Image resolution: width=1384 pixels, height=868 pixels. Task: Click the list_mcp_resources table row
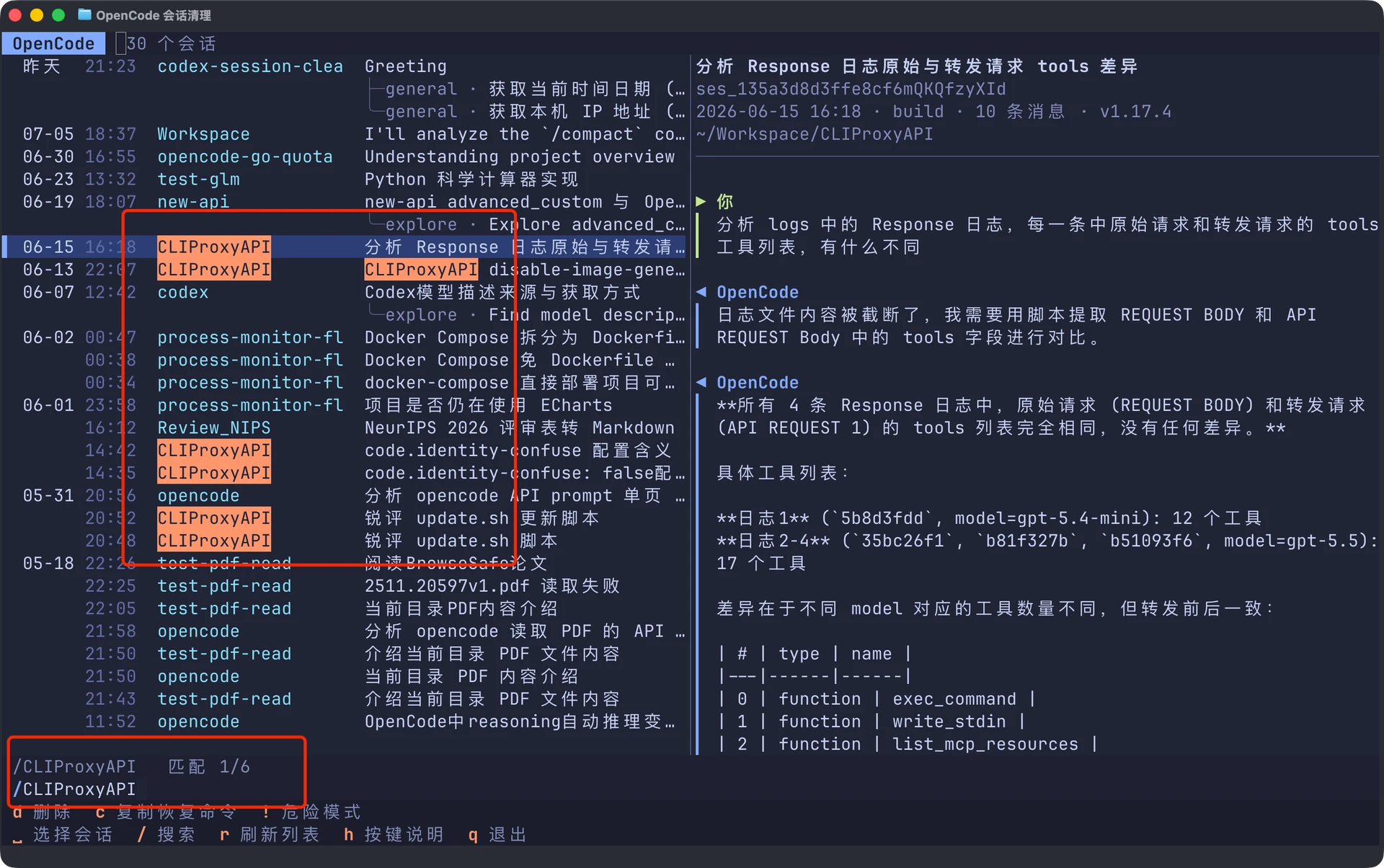coord(908,744)
